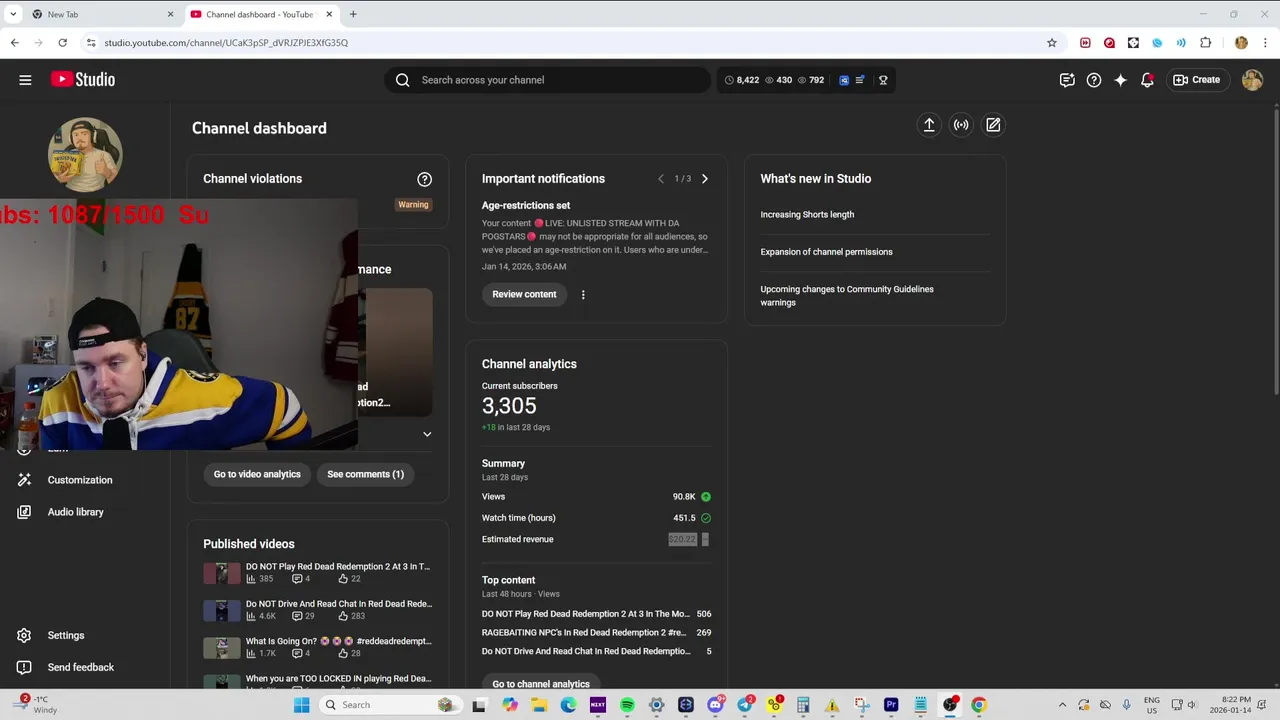Click the Chrome profile avatar in toolbar

pyautogui.click(x=1241, y=43)
